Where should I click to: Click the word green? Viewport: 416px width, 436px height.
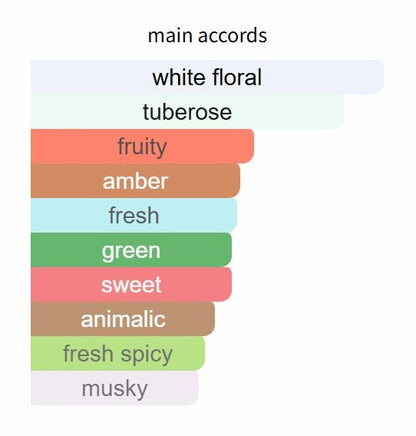[x=131, y=252]
